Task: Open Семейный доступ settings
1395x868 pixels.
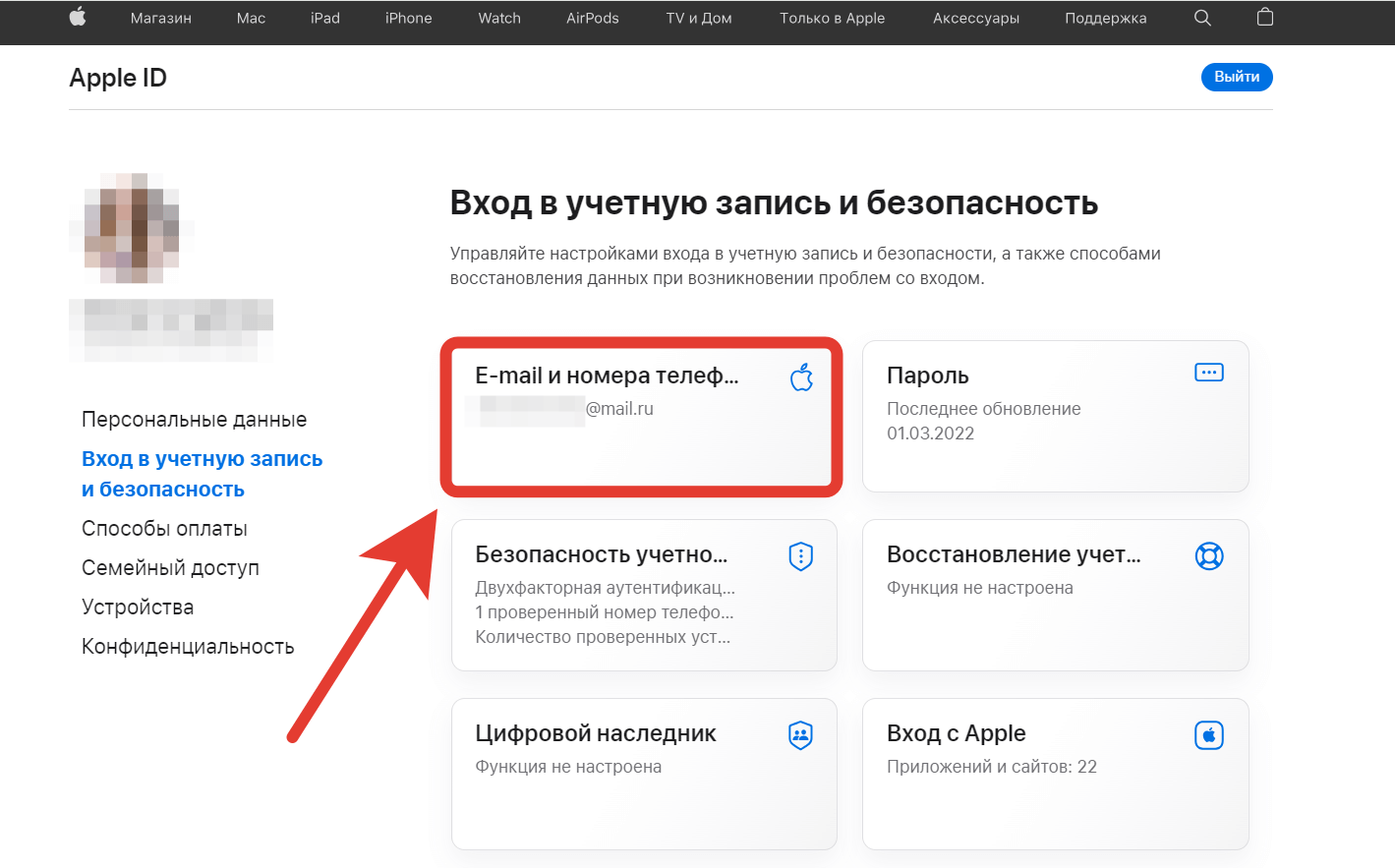Action: 170,567
